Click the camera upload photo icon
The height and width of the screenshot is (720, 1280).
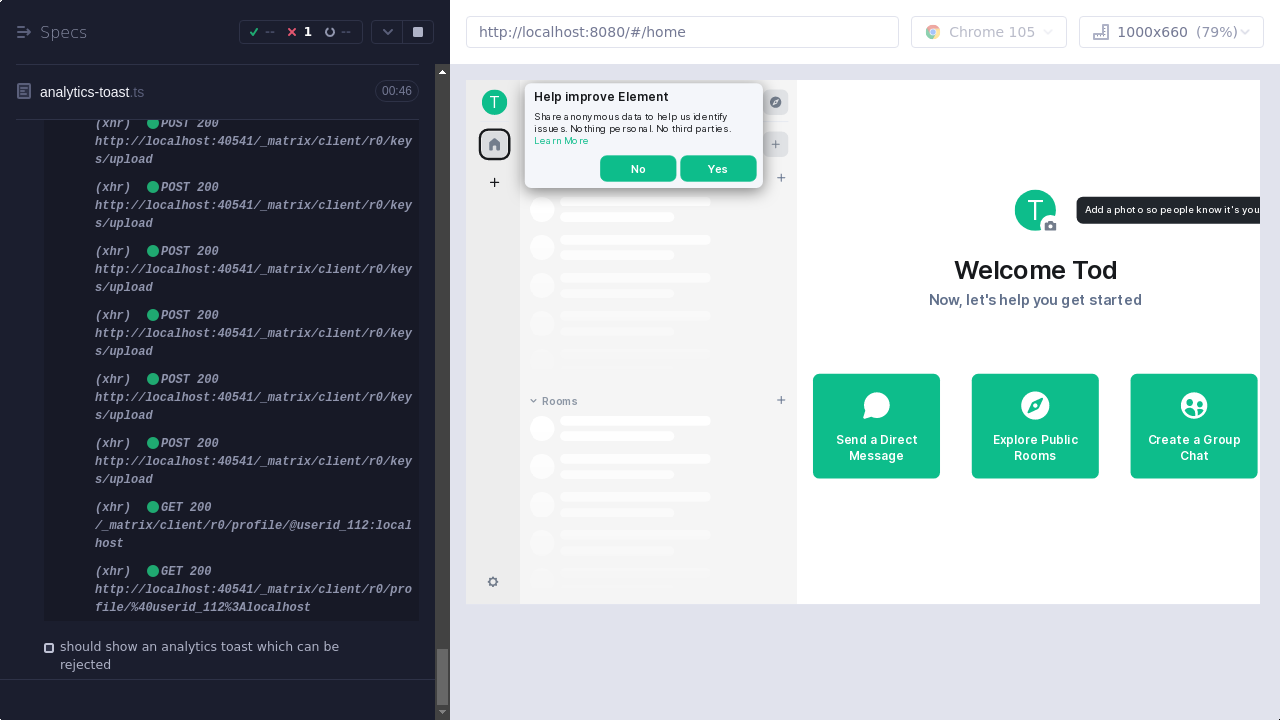click(x=1050, y=226)
